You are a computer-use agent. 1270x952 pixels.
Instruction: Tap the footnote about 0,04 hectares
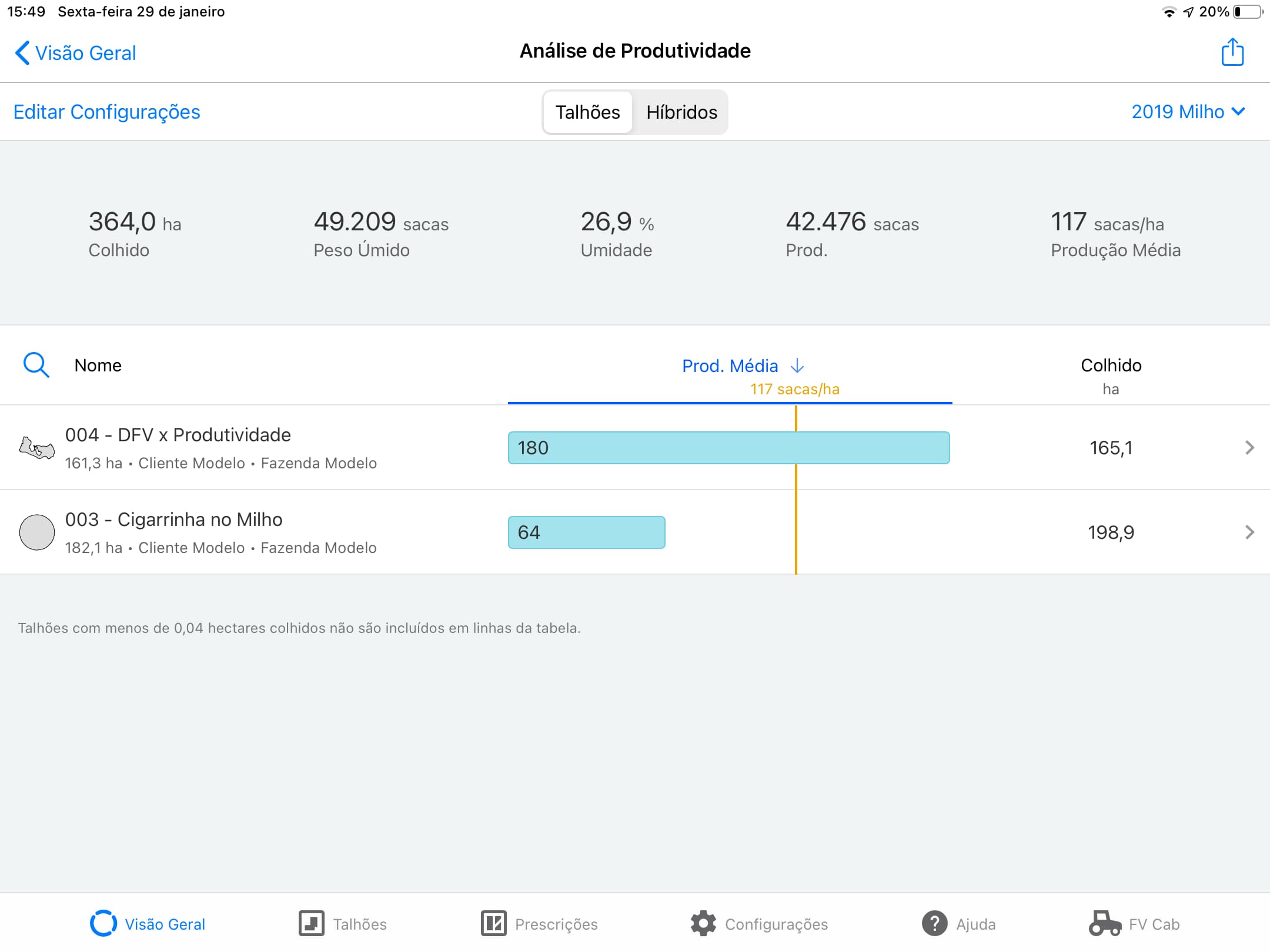pyautogui.click(x=299, y=628)
